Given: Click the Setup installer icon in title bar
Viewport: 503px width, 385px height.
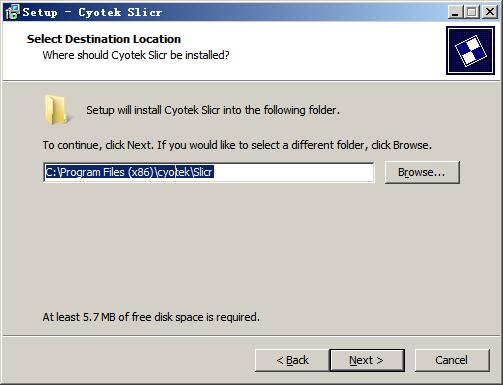Looking at the screenshot, I should (12, 12).
